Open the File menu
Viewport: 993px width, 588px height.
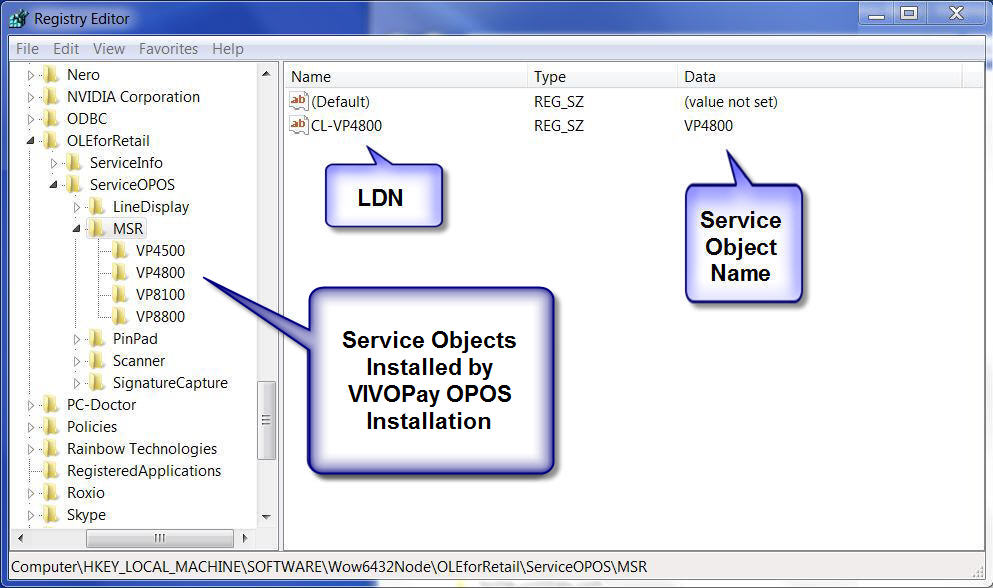click(x=27, y=49)
